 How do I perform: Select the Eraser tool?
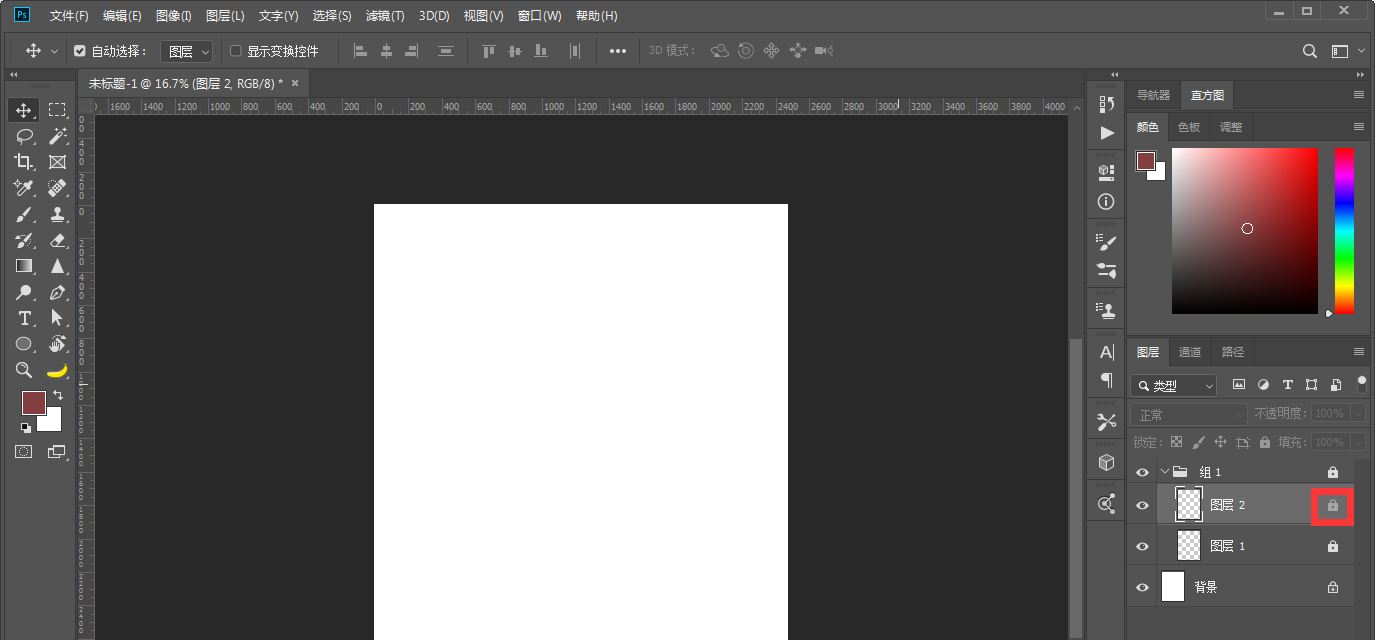coord(57,240)
